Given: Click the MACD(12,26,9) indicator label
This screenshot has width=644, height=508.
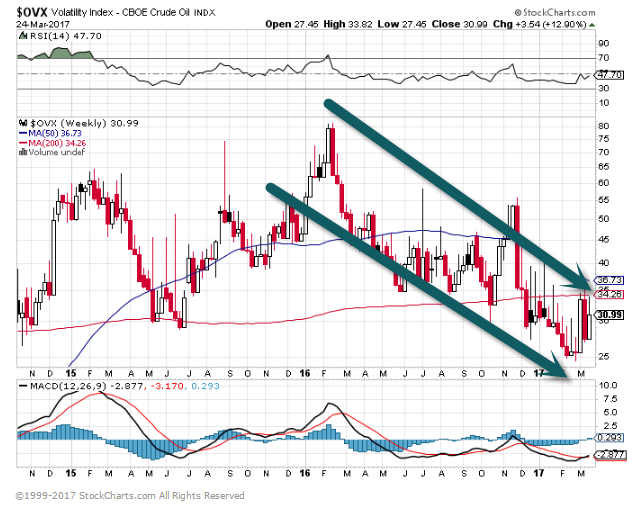Looking at the screenshot, I should (69, 386).
